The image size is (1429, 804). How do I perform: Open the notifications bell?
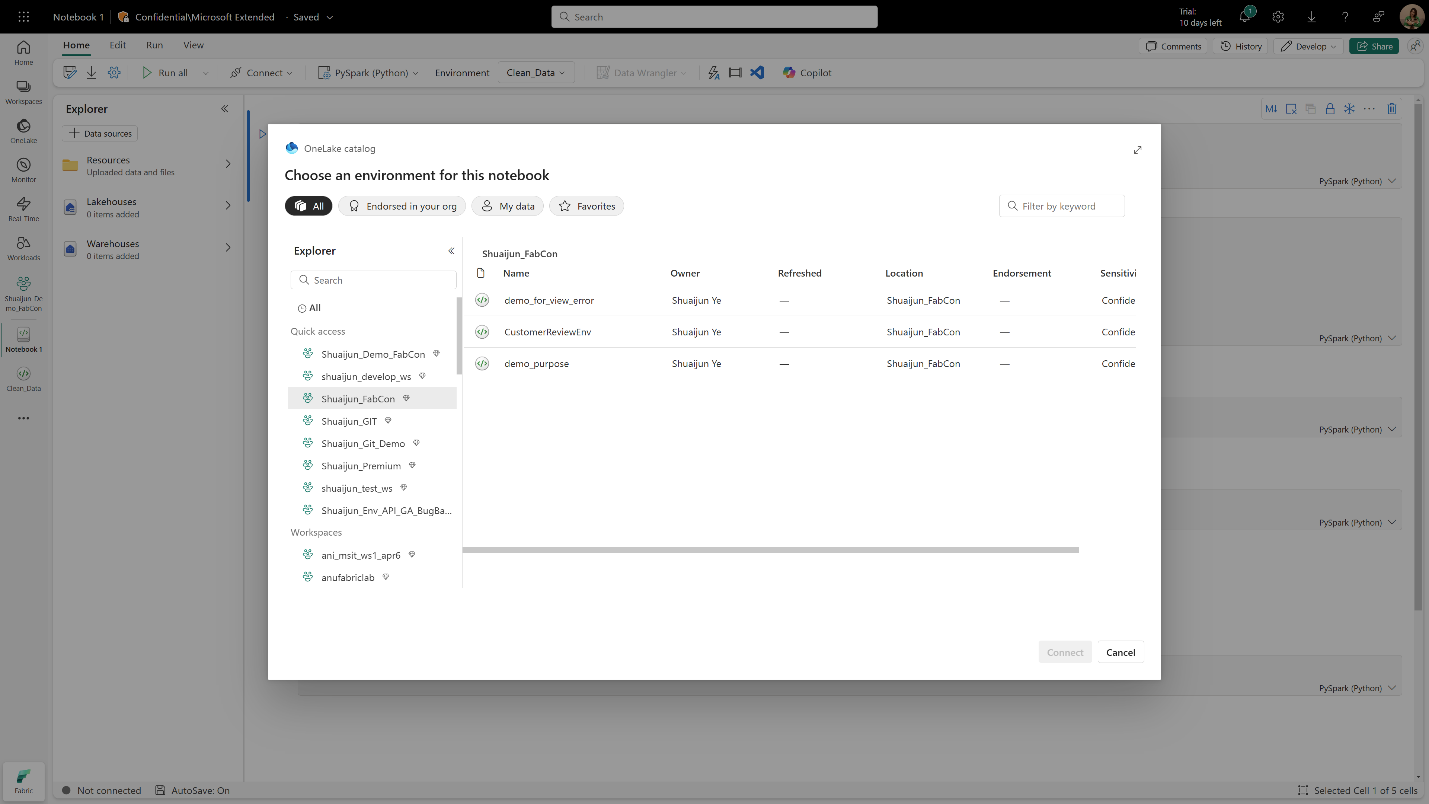[1246, 16]
